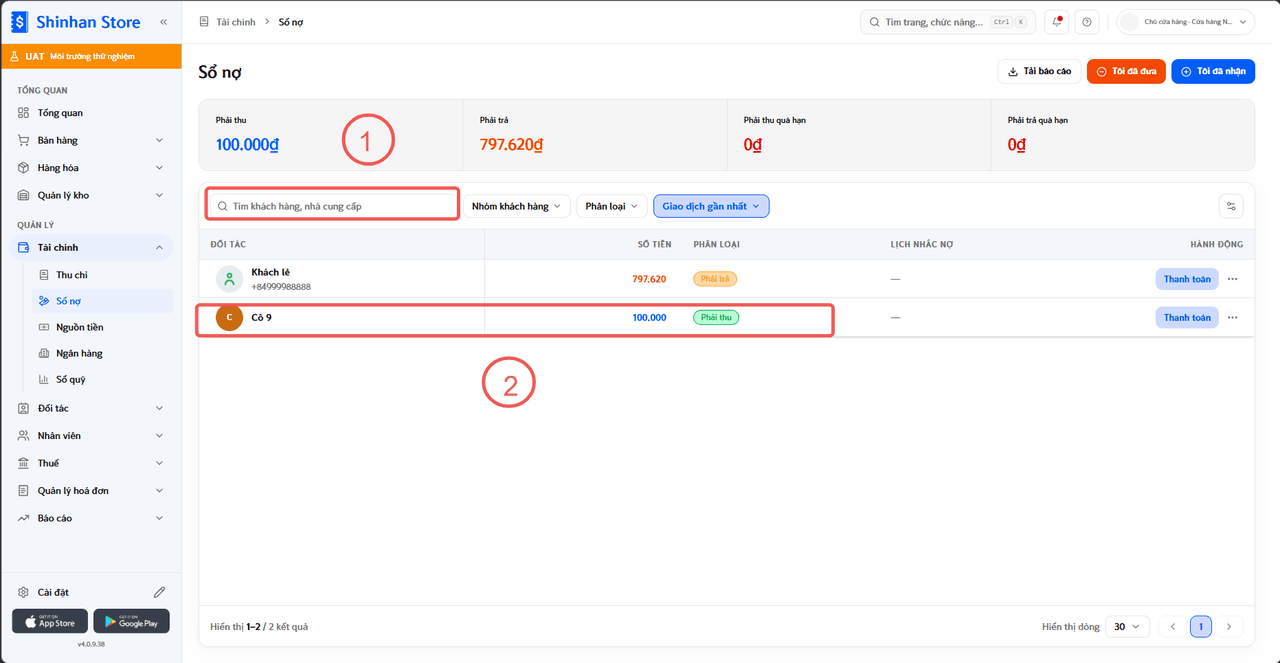Click the Khách lẻ avatar icon
The height and width of the screenshot is (663, 1280).
pos(229,279)
